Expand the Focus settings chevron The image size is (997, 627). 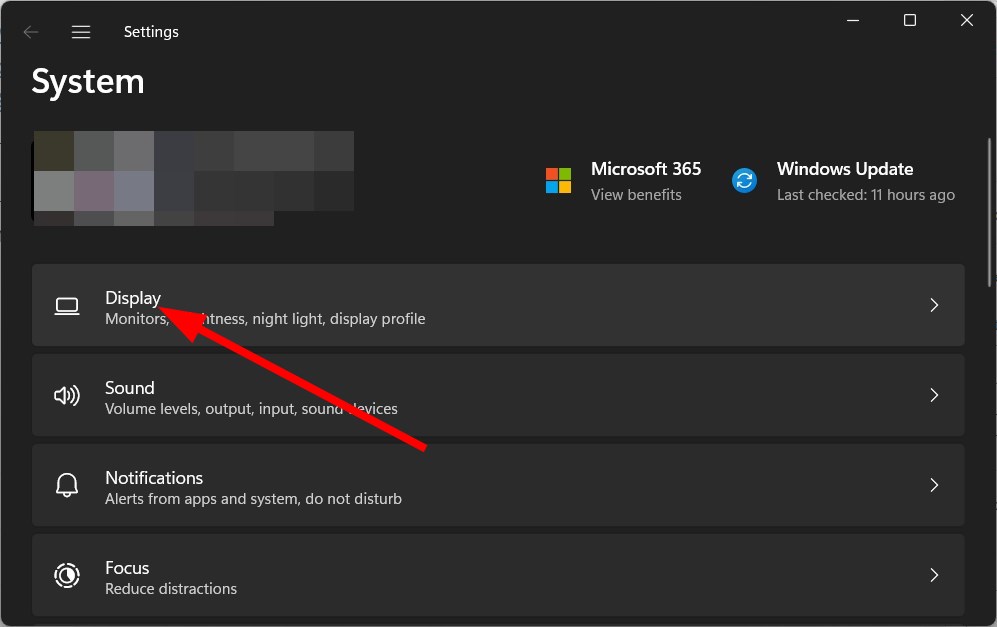pyautogui.click(x=933, y=575)
